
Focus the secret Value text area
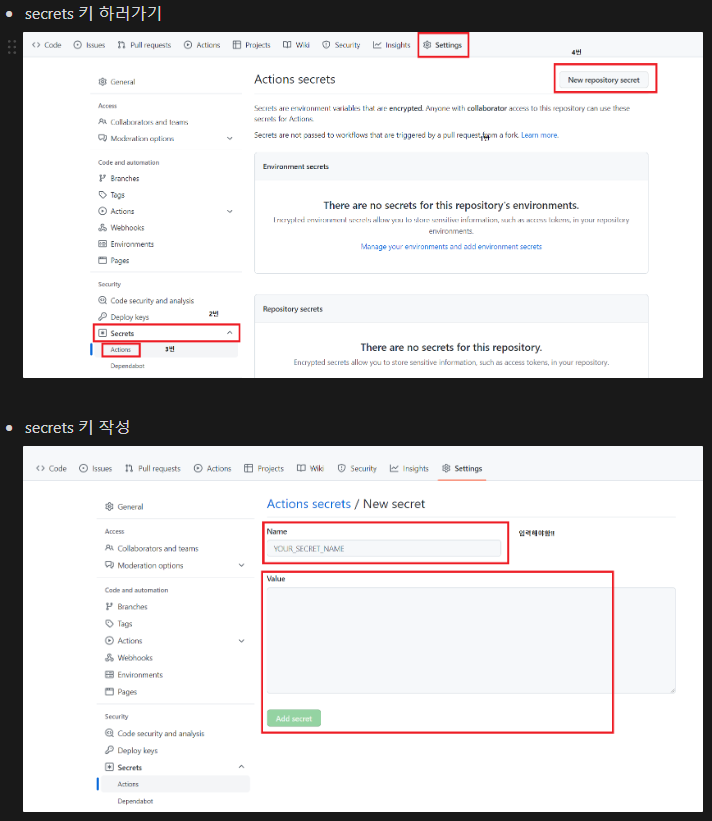click(471, 640)
